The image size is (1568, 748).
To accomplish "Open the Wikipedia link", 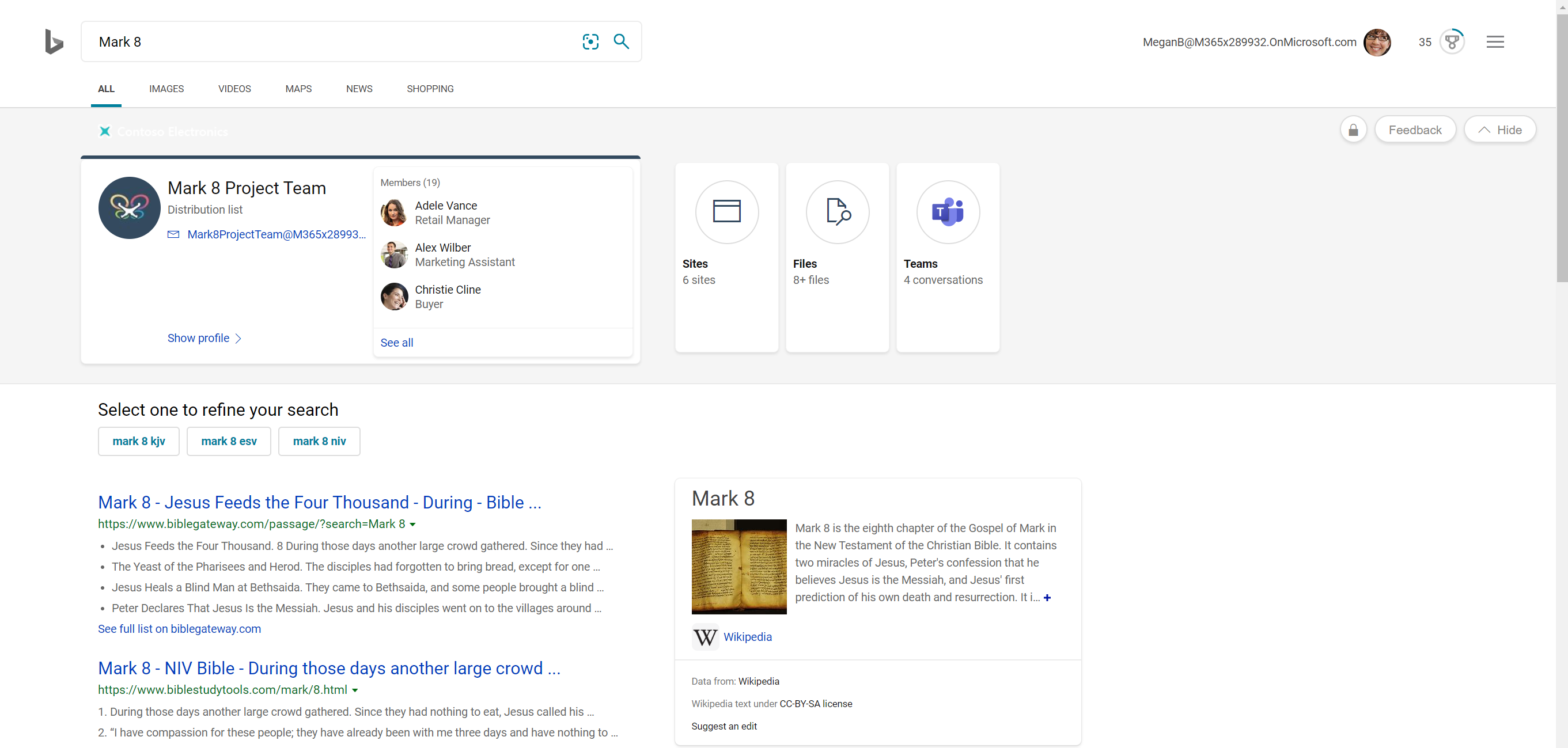I will [x=748, y=637].
